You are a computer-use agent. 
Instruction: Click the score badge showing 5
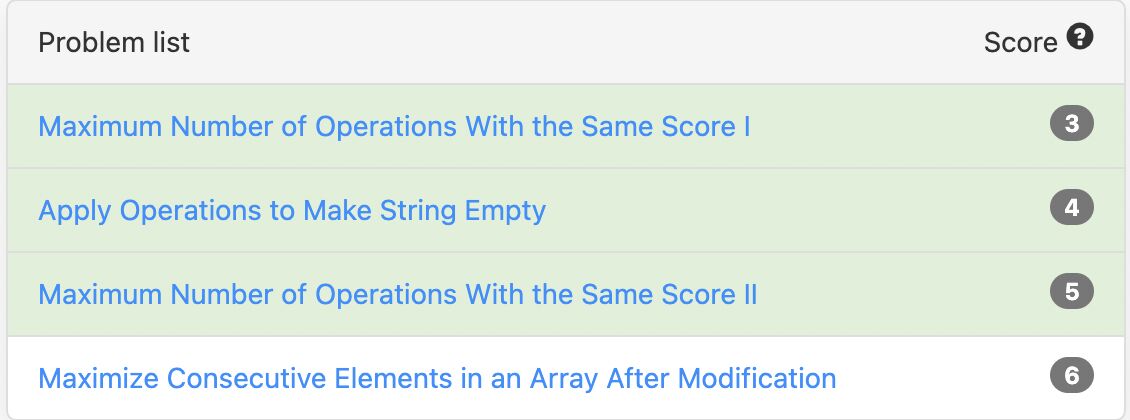click(1072, 292)
